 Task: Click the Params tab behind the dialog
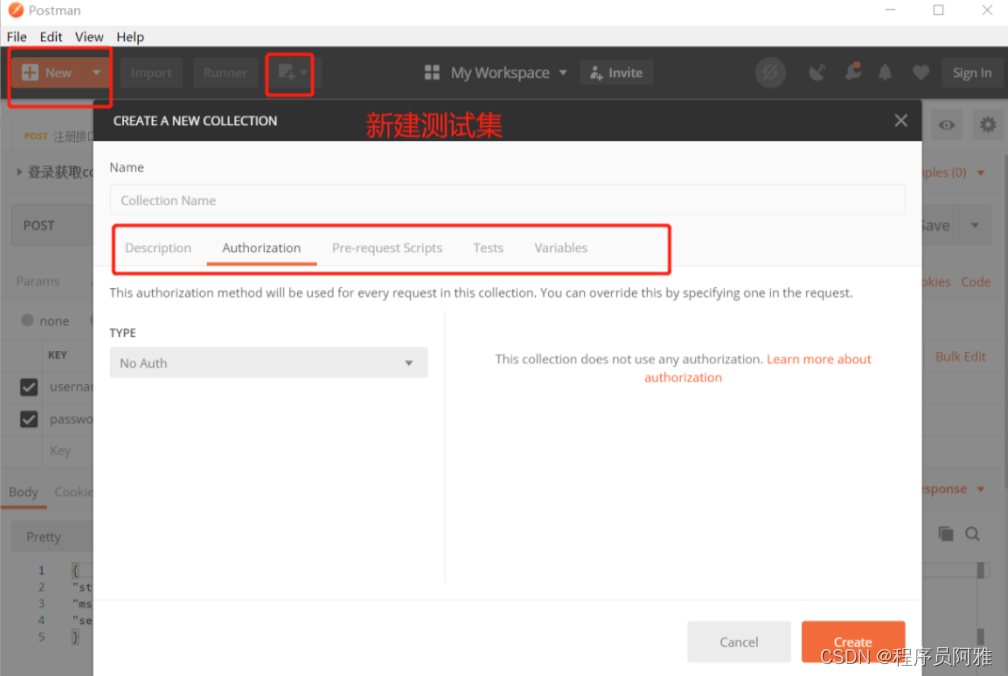pyautogui.click(x=37, y=281)
